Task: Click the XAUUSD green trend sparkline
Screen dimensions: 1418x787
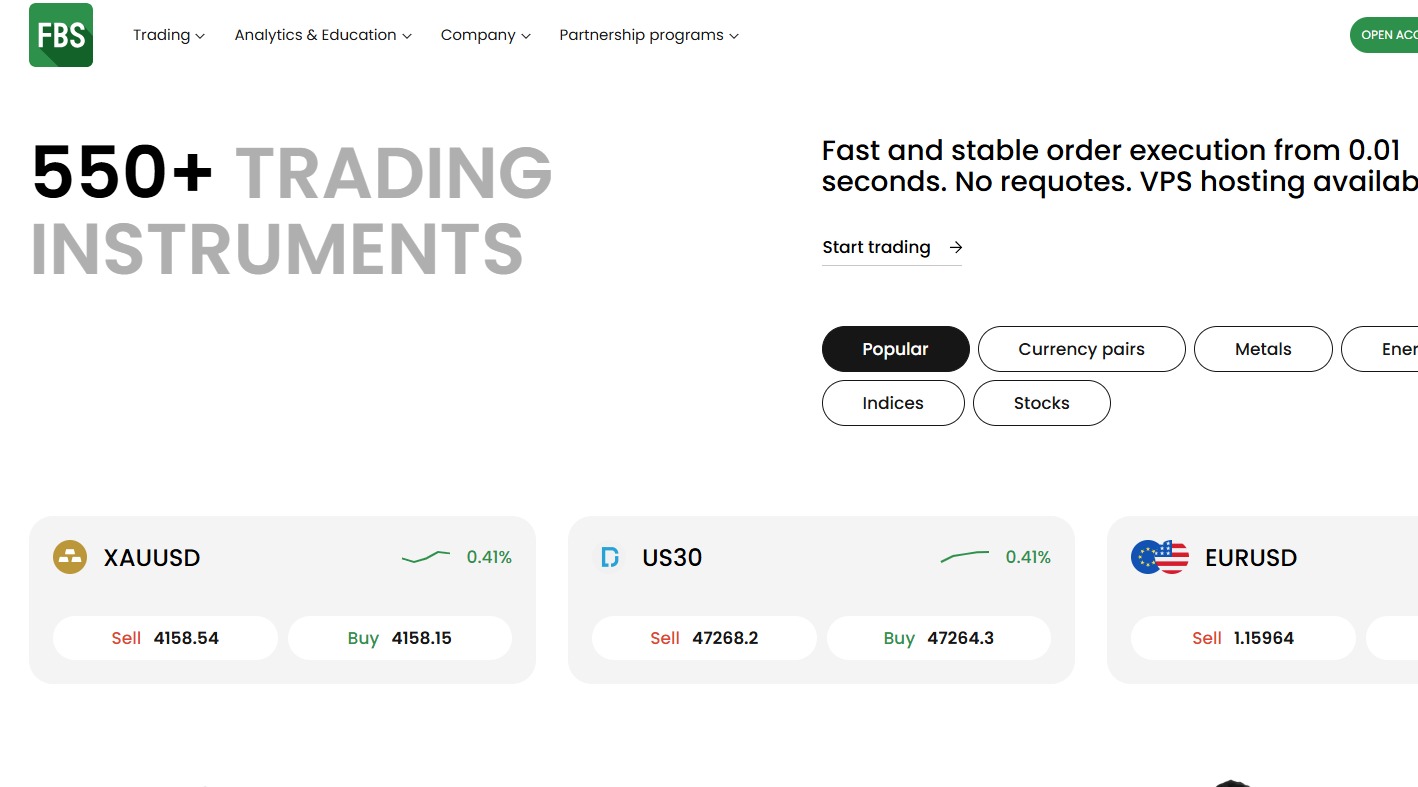Action: point(426,557)
